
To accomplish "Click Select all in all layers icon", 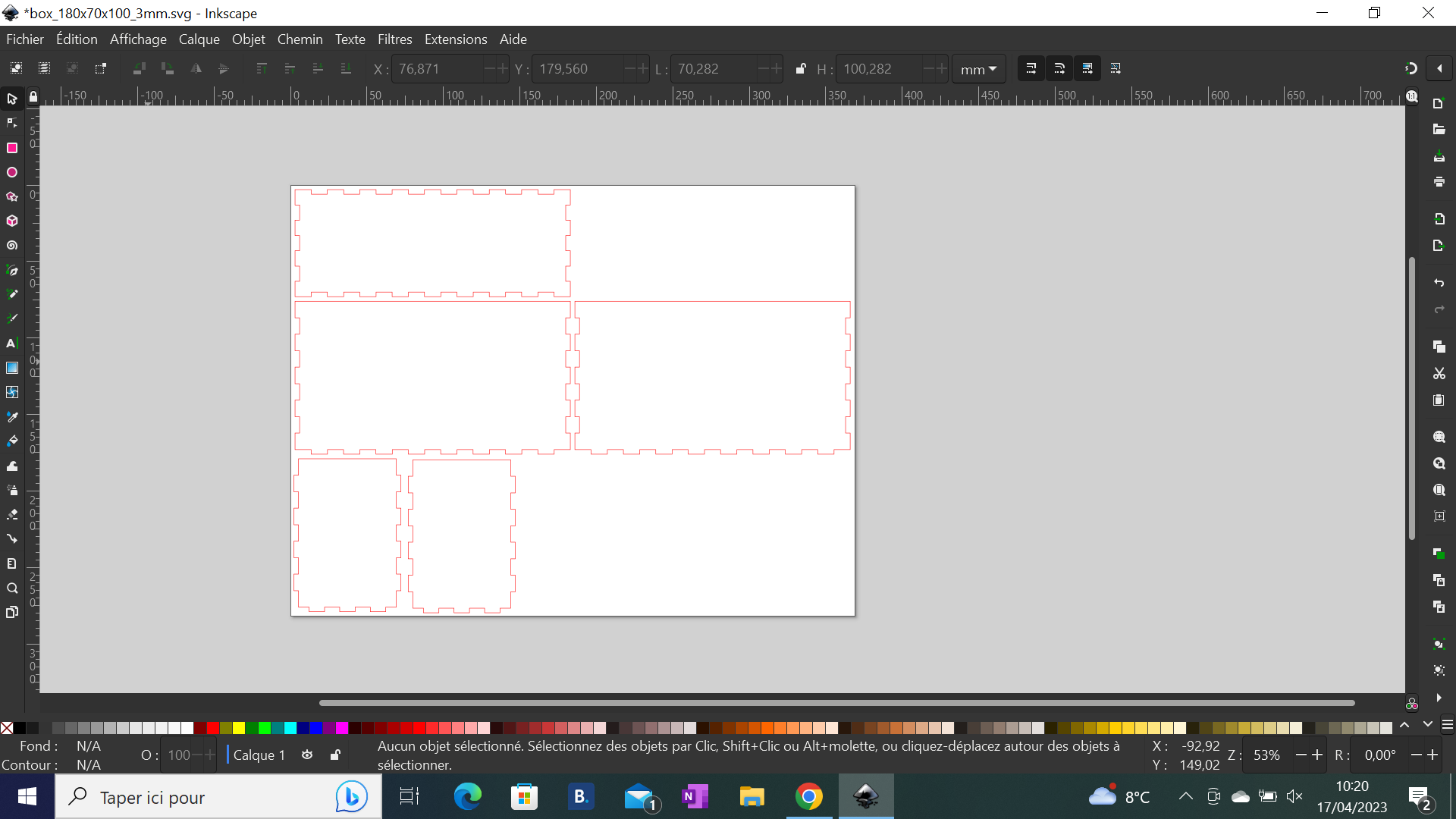I will (x=44, y=68).
